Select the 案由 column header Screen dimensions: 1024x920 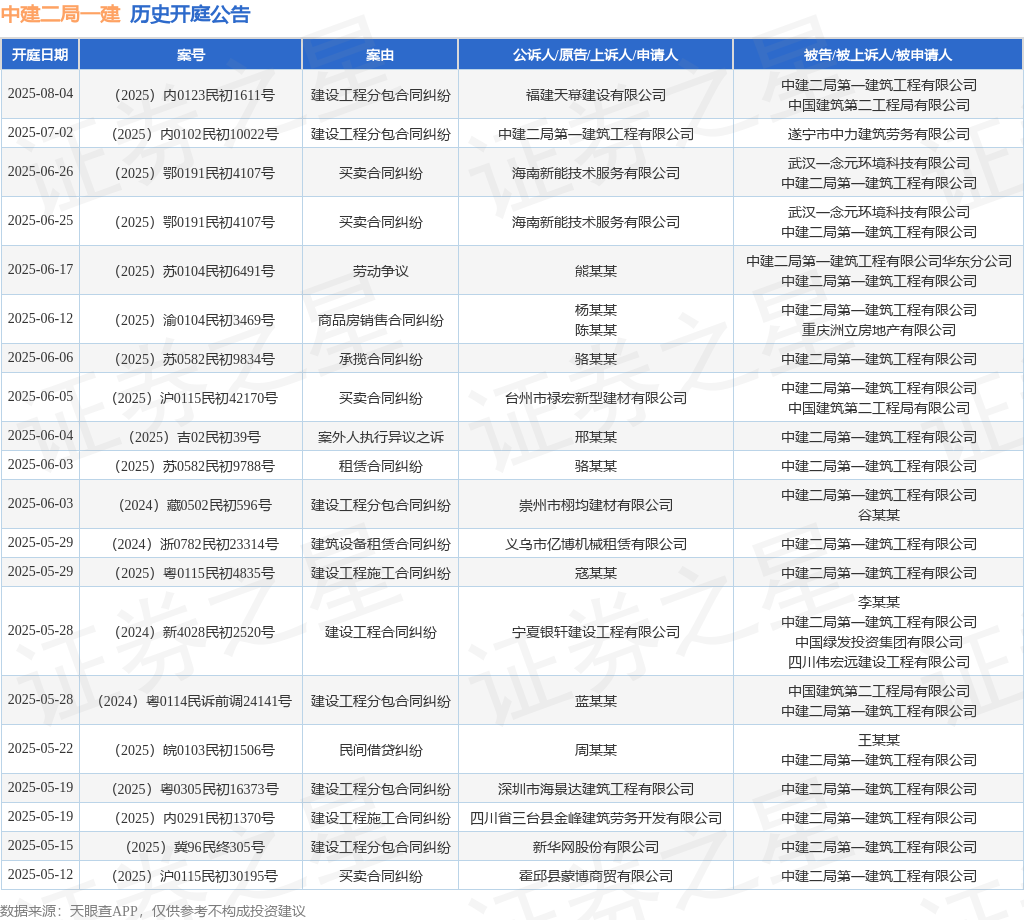[x=380, y=55]
